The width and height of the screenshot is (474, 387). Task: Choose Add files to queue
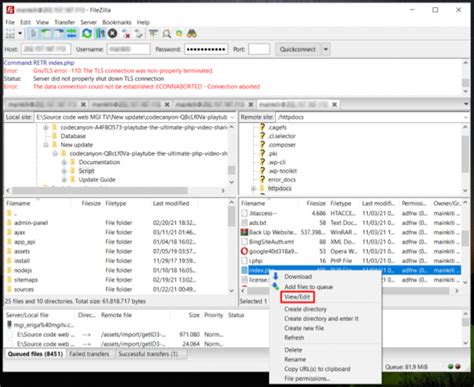pyautogui.click(x=309, y=287)
